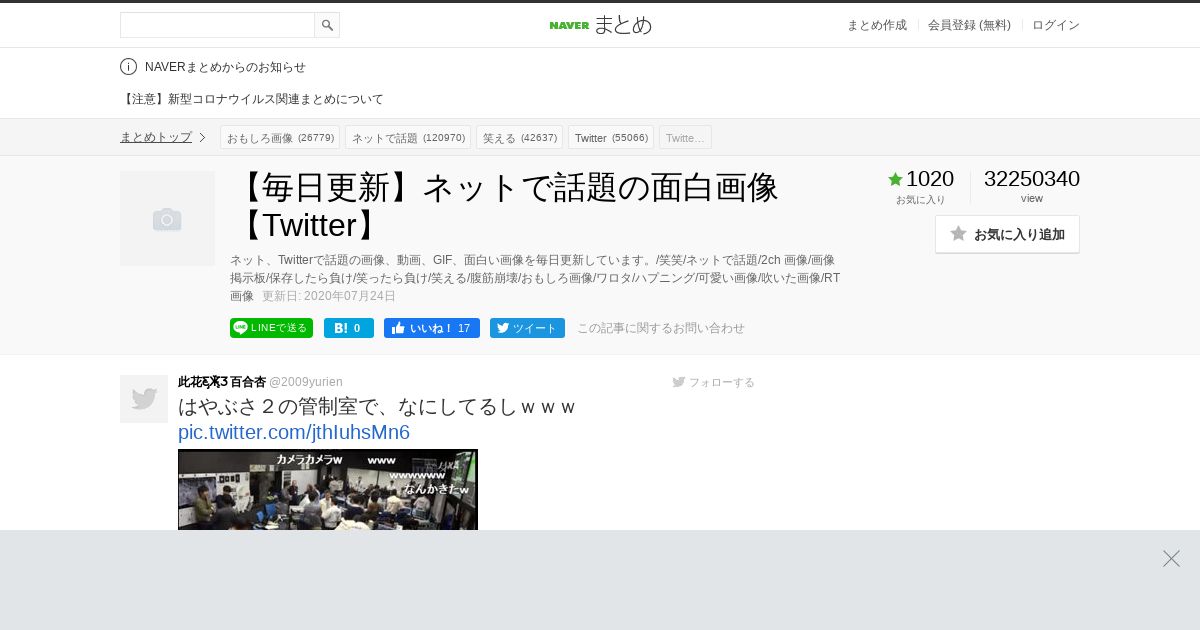Click フォローする Twitter follow link
1200x630 pixels.
714,382
